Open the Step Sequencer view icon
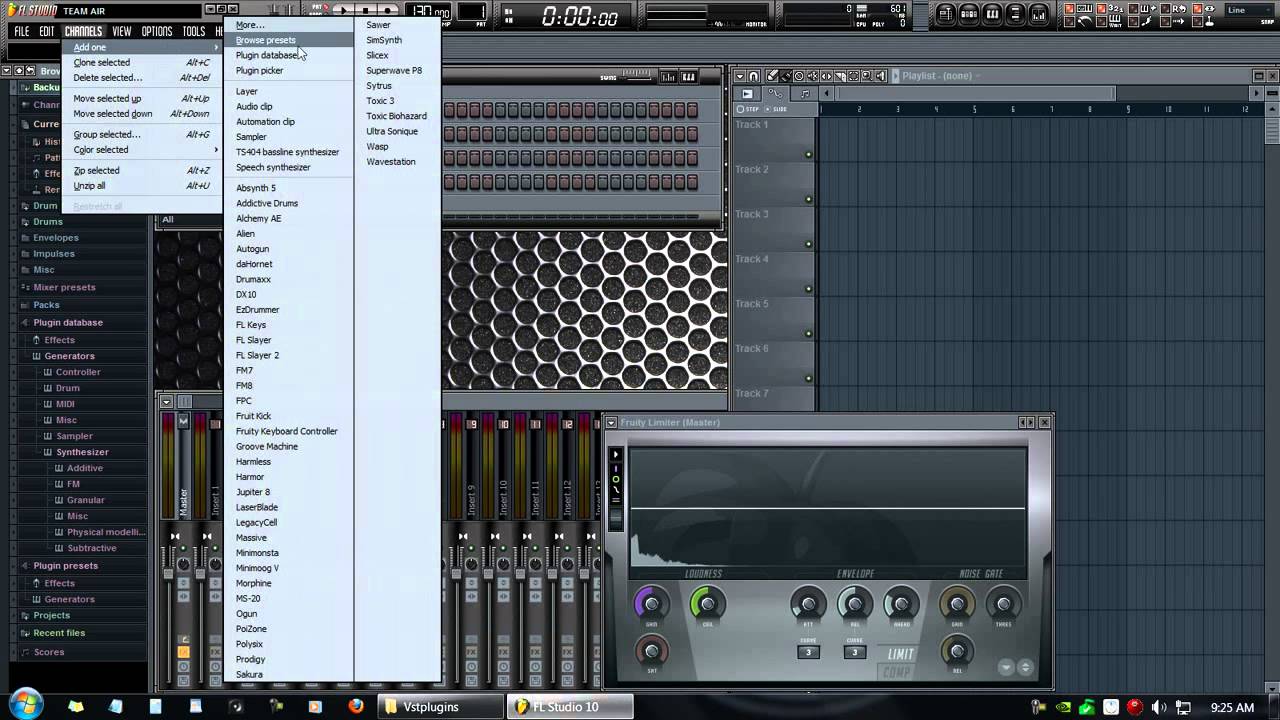 [969, 14]
